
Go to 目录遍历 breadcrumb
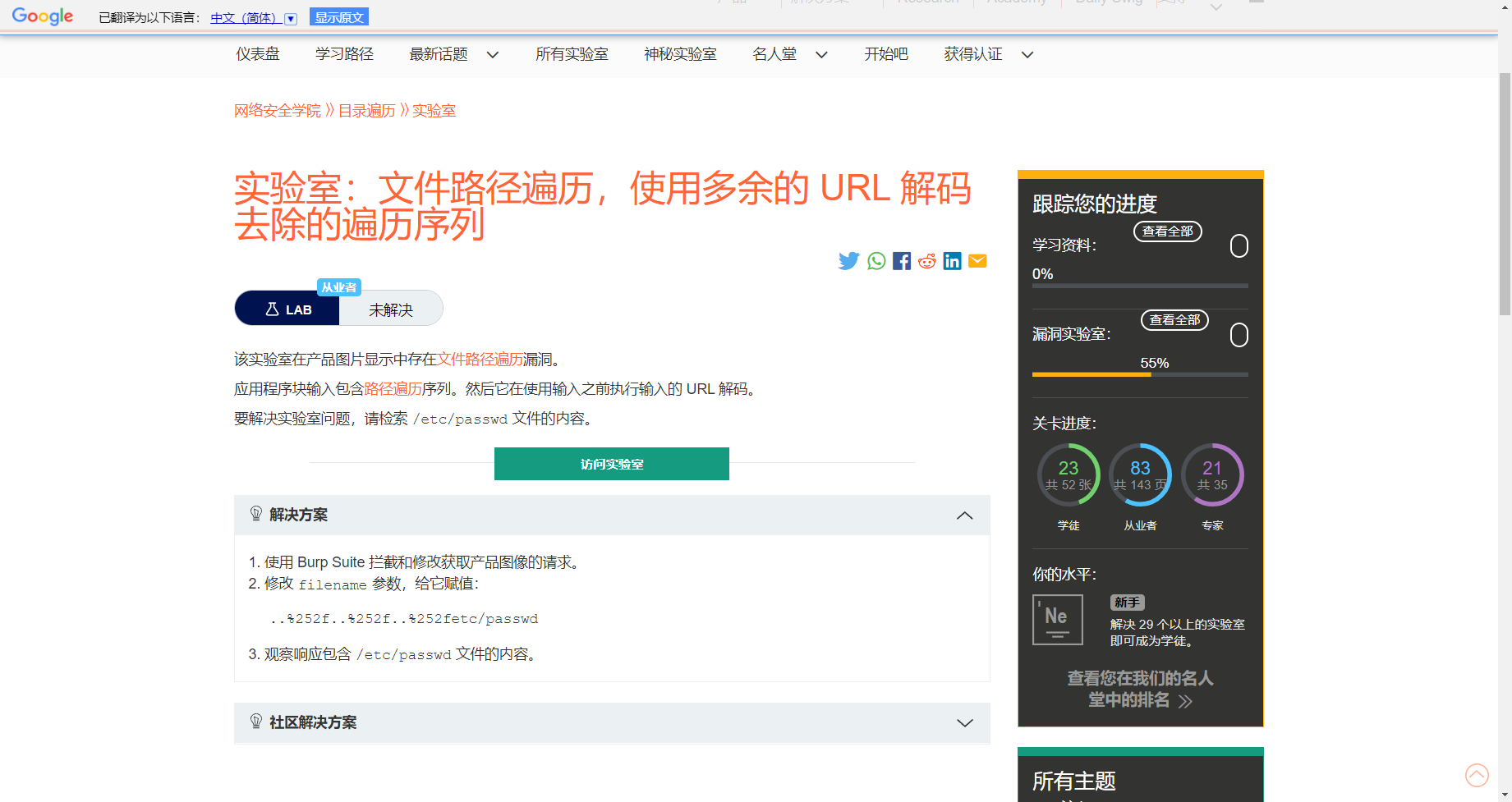[366, 110]
